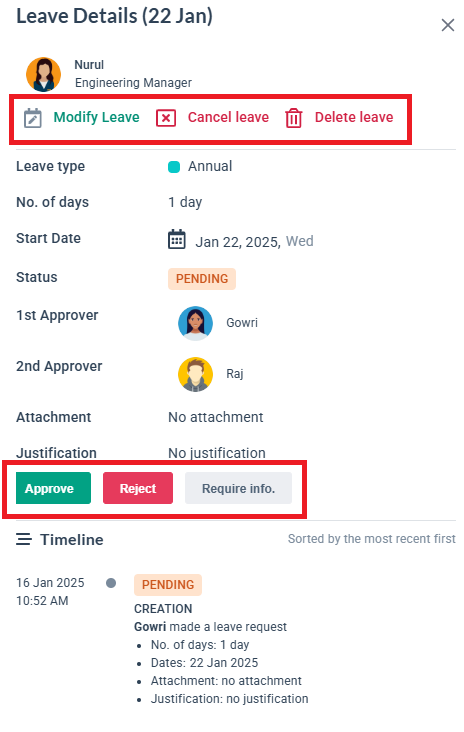Click the PENDING status badge beside Status

tap(202, 279)
